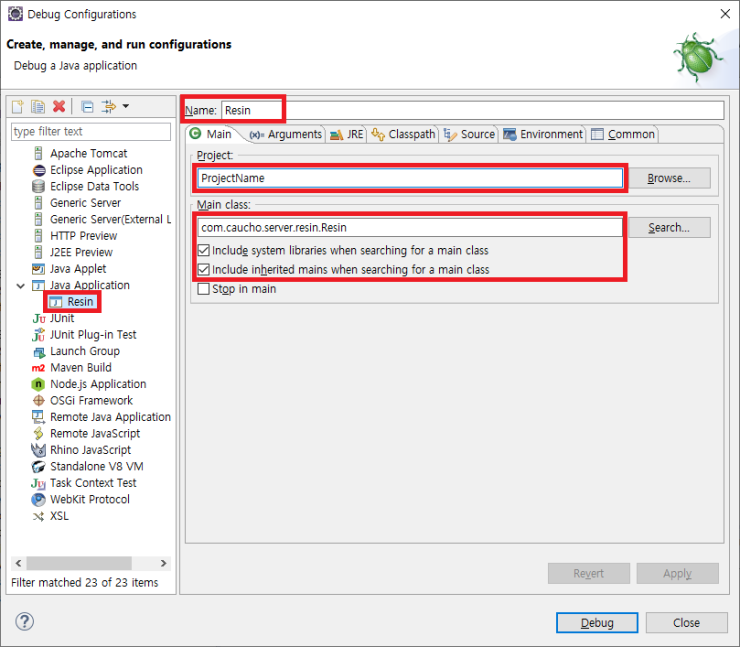Select Maven Build configuration type
Screen dimensions: 740x647
80,367
